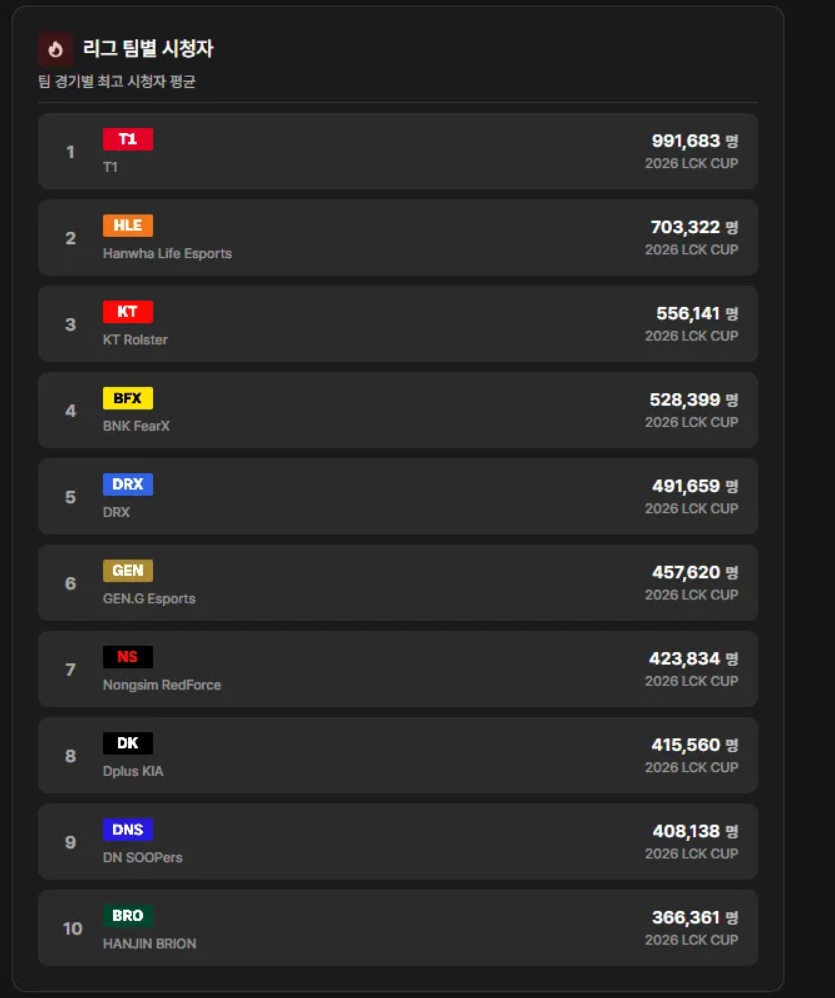Select the Dplus KIA team name
This screenshot has height=998, width=835.
(133, 771)
